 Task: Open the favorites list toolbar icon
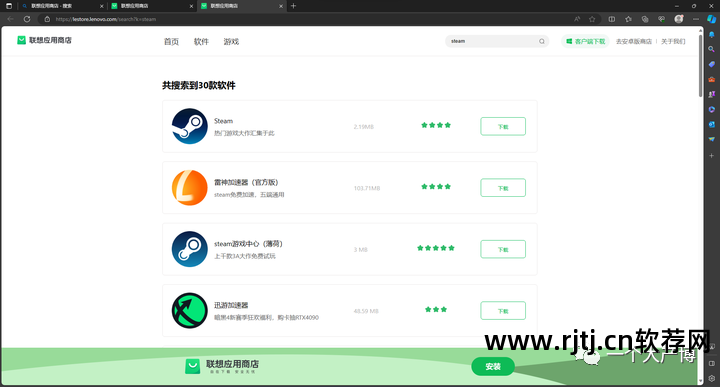pyautogui.click(x=628, y=19)
